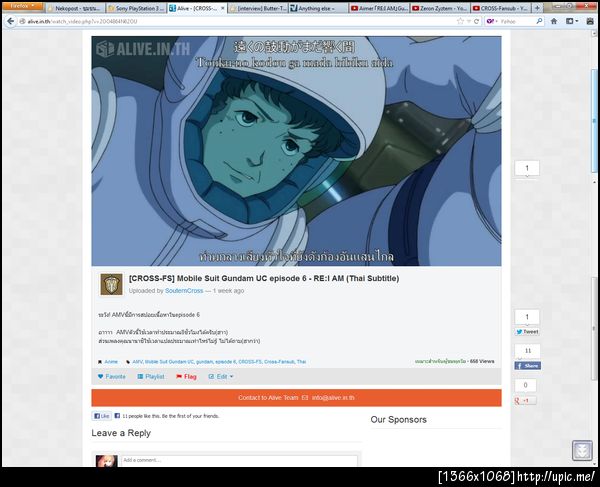This screenshot has width=600, height=487.
Task: Switch to the Zeron Zystem YouTube tab
Action: (440, 8)
